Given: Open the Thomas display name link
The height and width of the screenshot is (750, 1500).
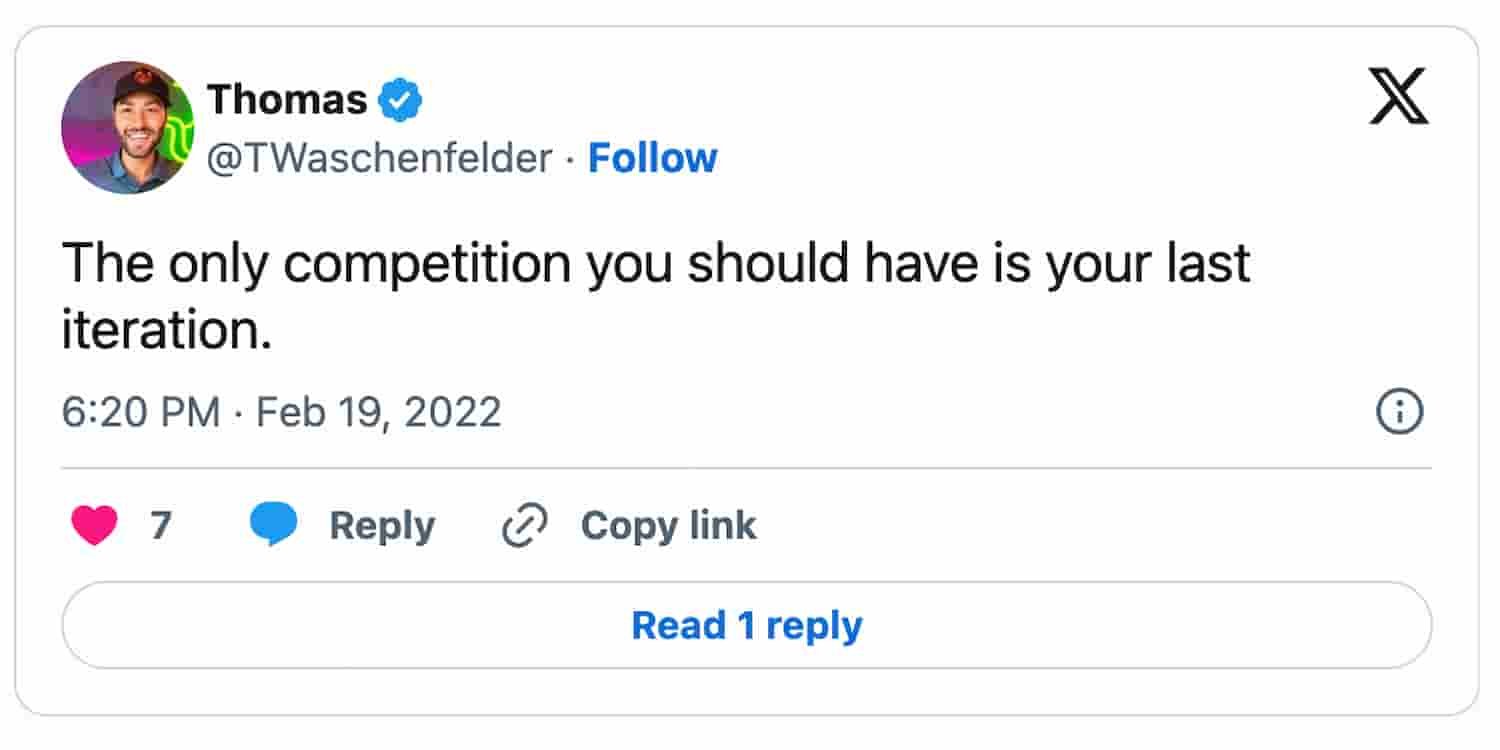Looking at the screenshot, I should pyautogui.click(x=288, y=99).
